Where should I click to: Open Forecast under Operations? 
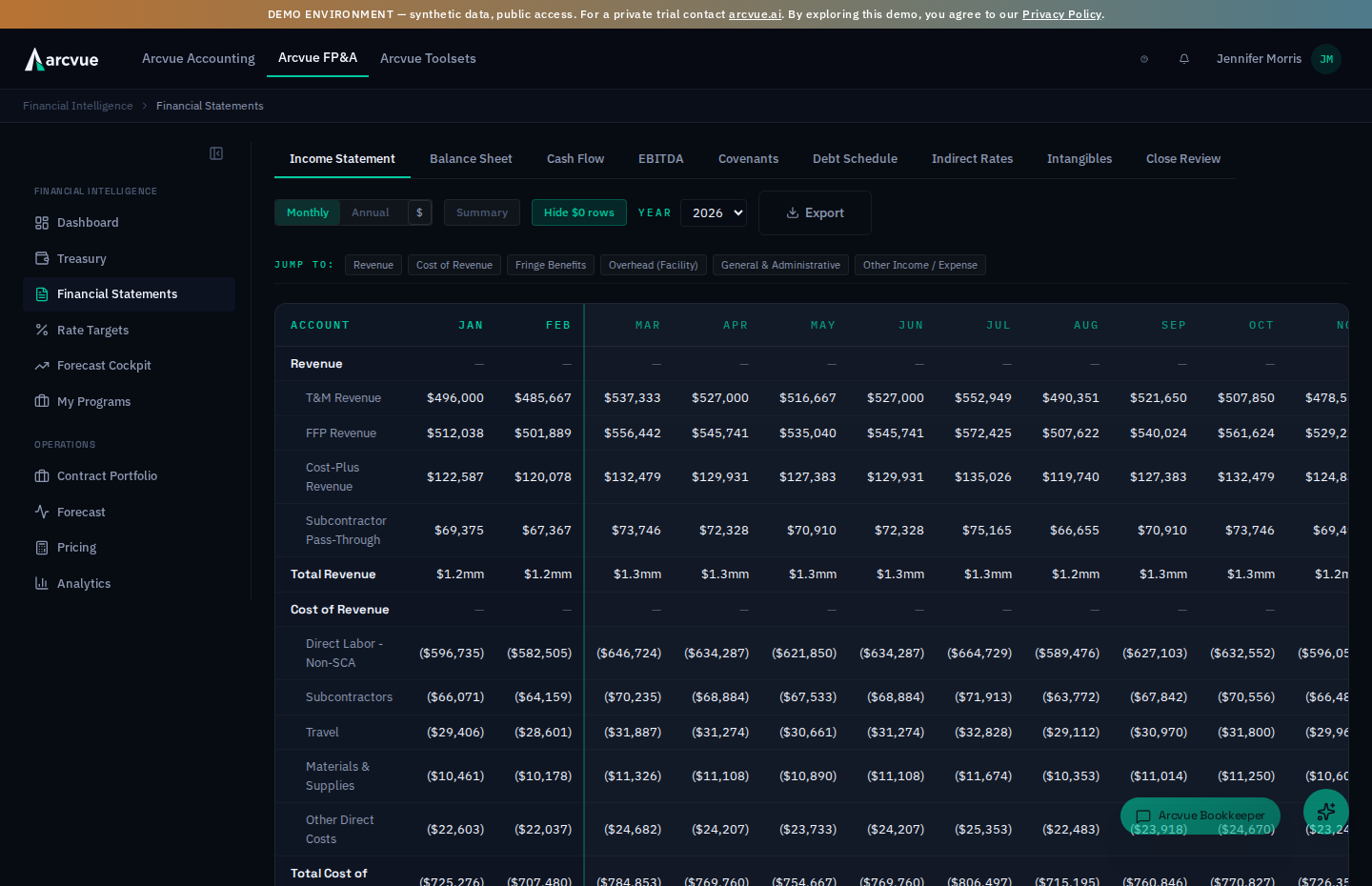tap(129, 512)
